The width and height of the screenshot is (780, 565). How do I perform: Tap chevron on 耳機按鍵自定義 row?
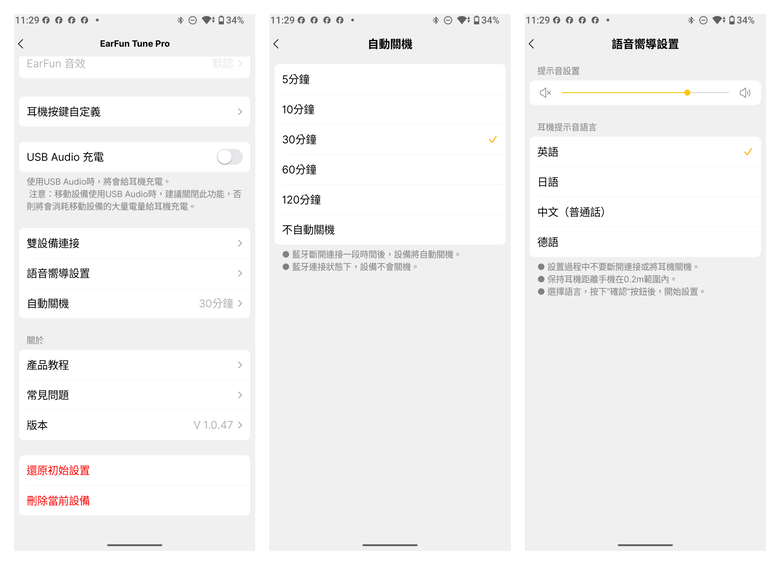pos(240,111)
